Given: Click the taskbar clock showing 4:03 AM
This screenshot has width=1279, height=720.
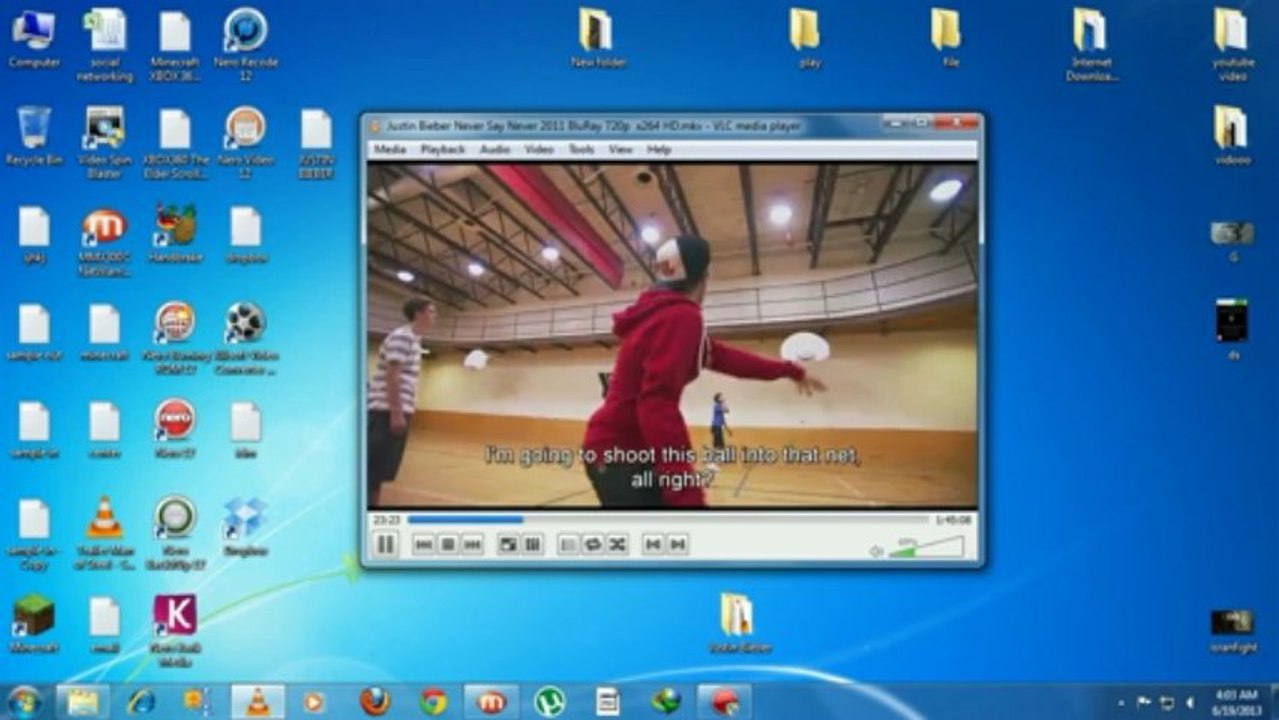Looking at the screenshot, I should pyautogui.click(x=1235, y=702).
